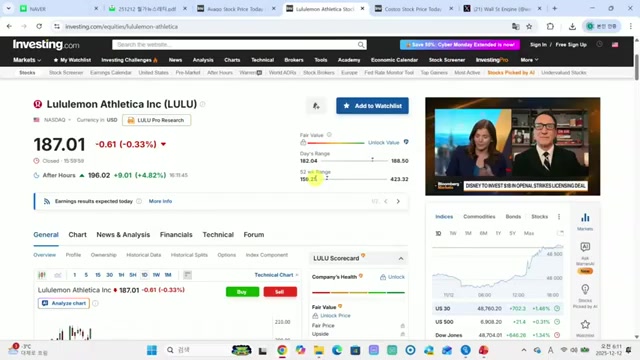Select area chart type icon

[x=58, y=275]
